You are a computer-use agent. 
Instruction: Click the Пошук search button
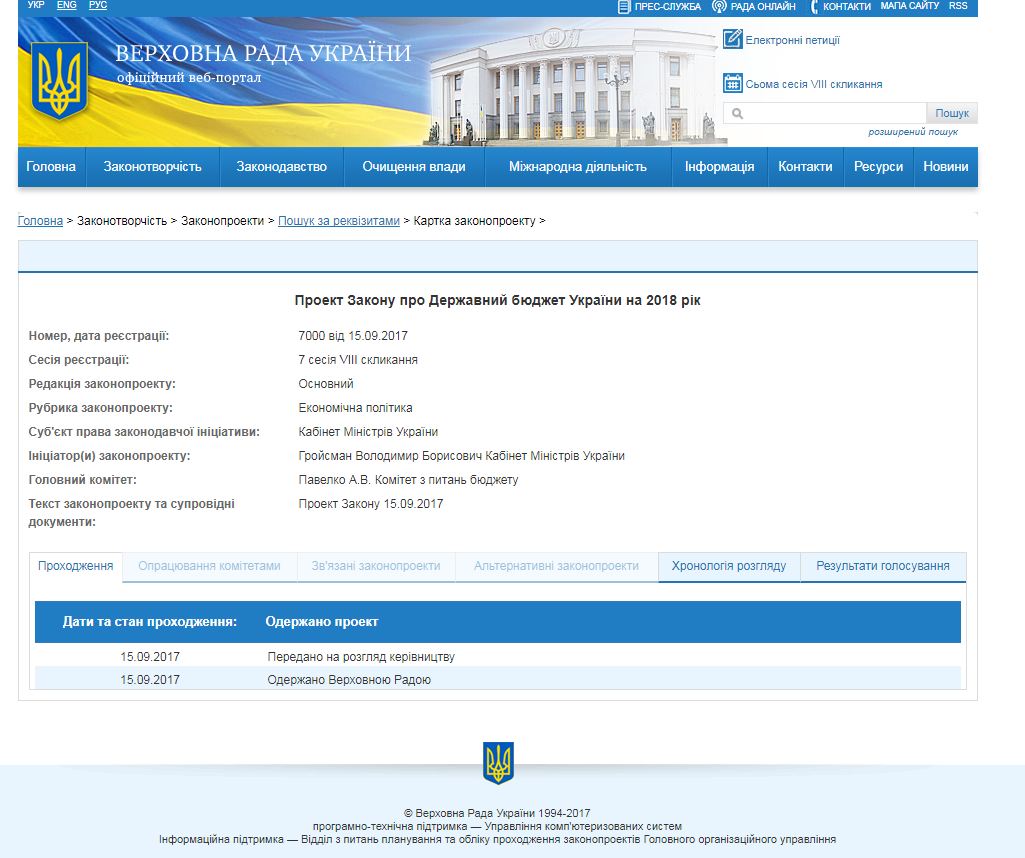(951, 112)
